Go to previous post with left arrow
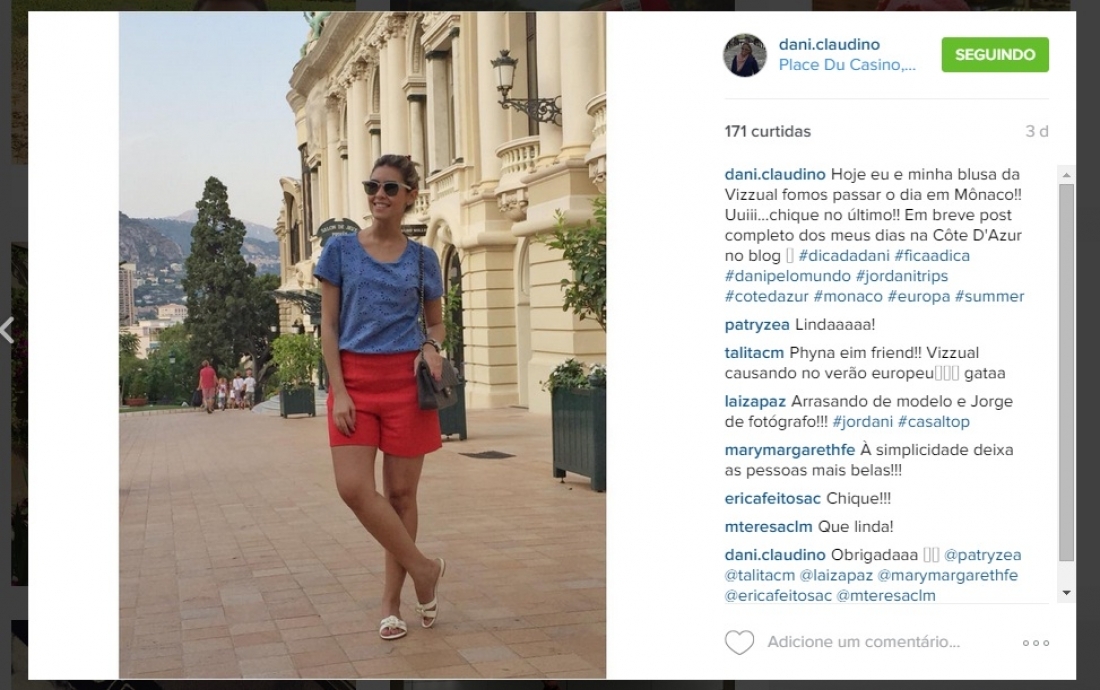Image resolution: width=1100 pixels, height=690 pixels. pyautogui.click(x=7, y=330)
